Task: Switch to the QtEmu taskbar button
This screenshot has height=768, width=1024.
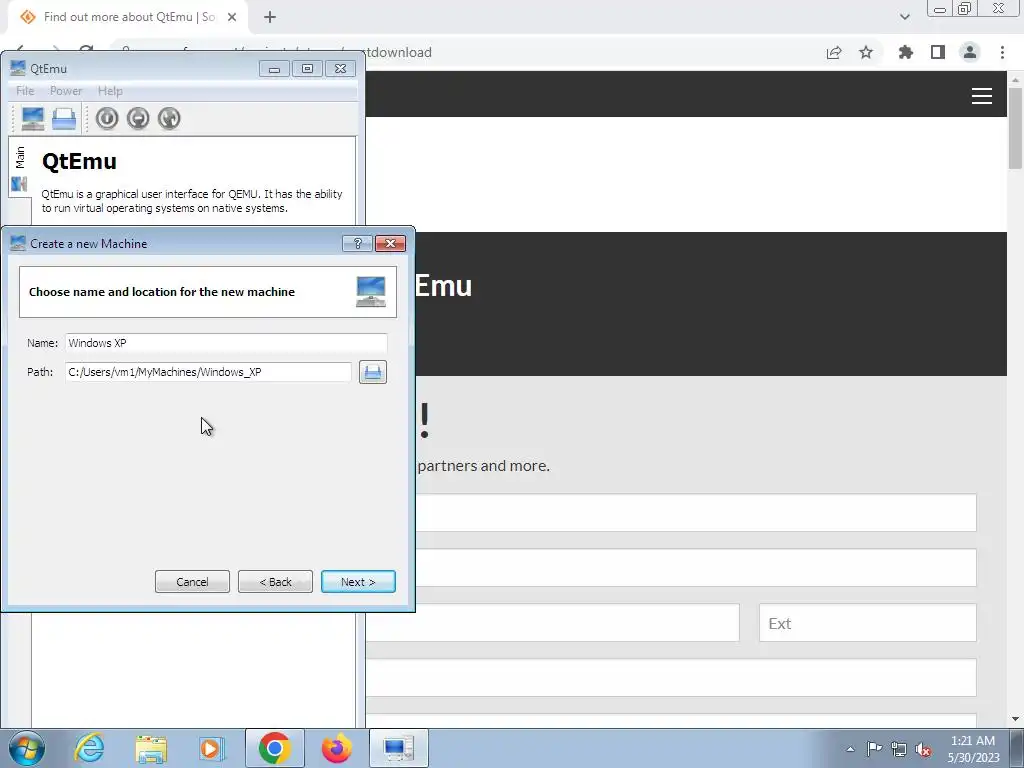Action: 398,748
